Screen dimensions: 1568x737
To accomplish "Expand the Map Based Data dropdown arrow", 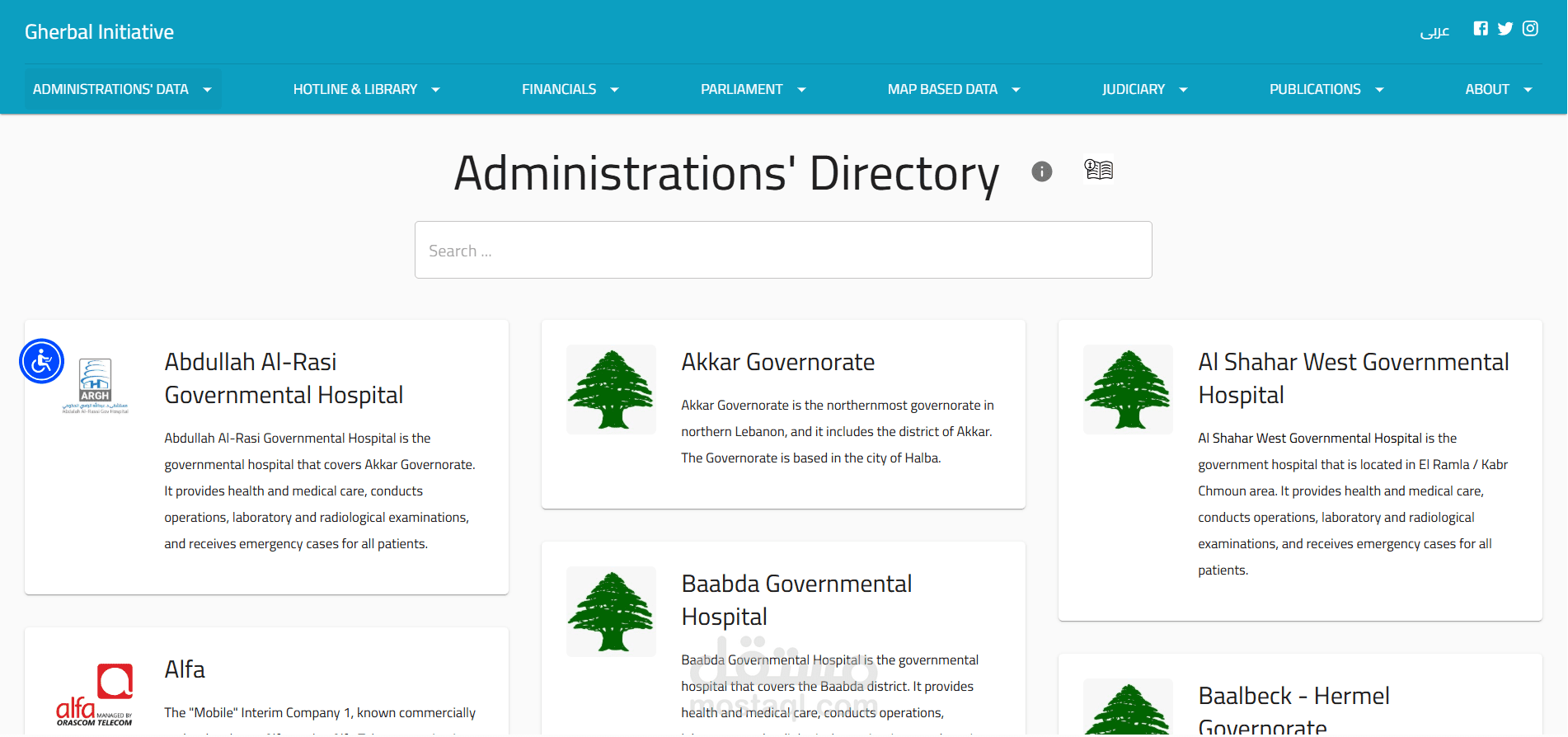I will 1016,90.
